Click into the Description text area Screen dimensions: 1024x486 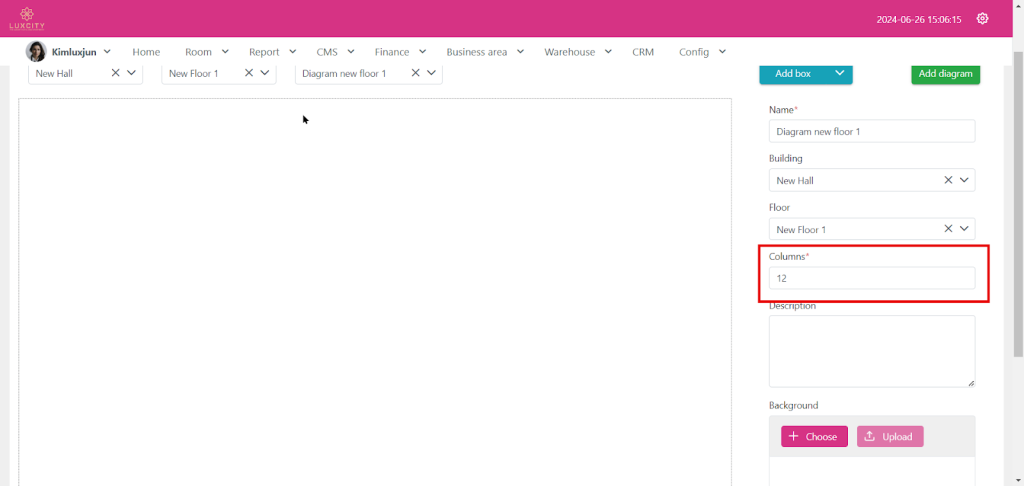coord(871,351)
